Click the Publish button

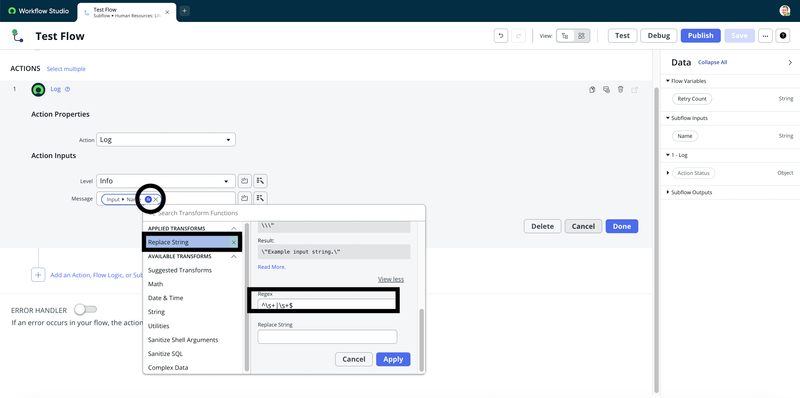tap(701, 36)
